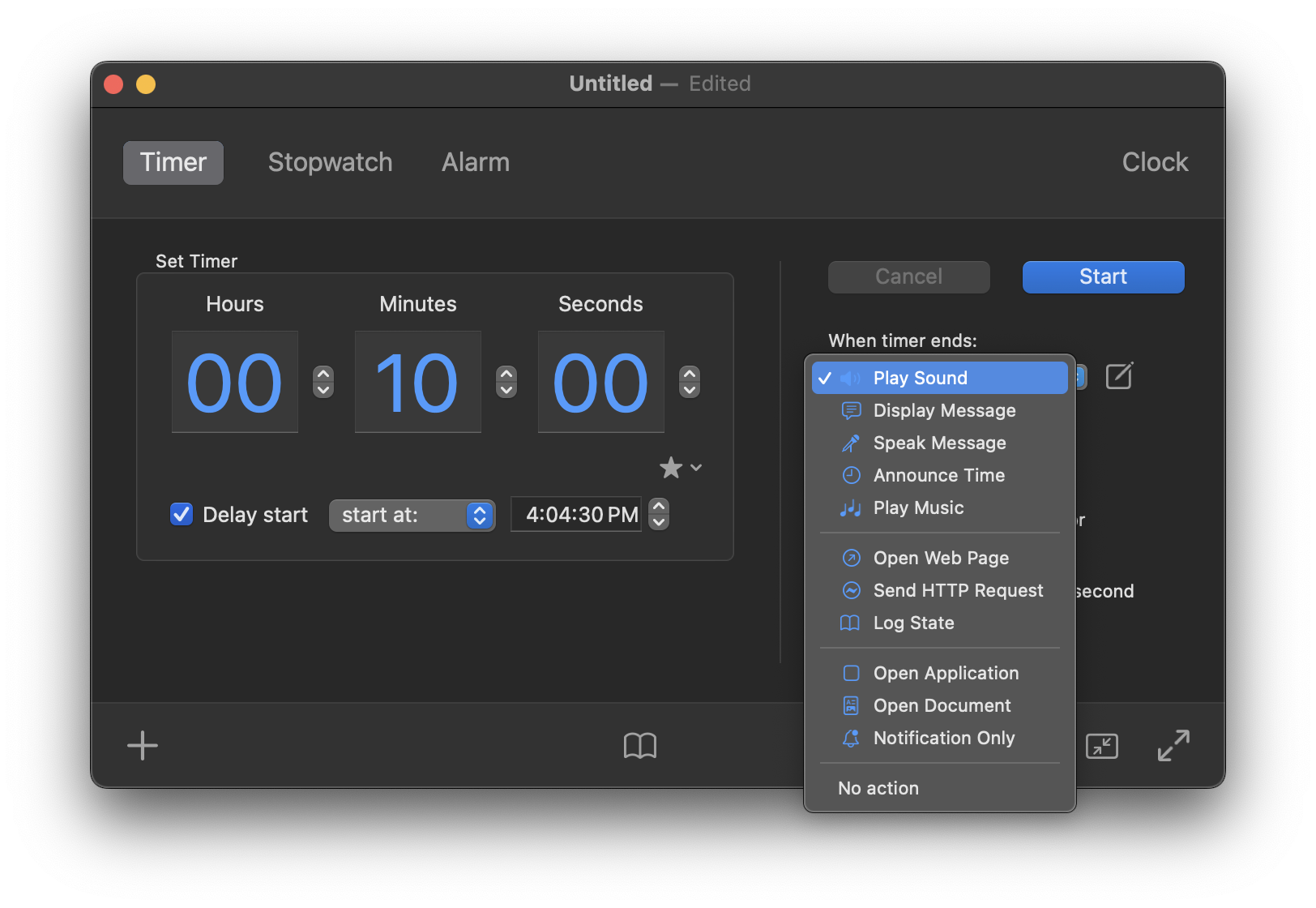Open the 'start at:' dropdown
This screenshot has height=908, width=1316.
coord(412,516)
